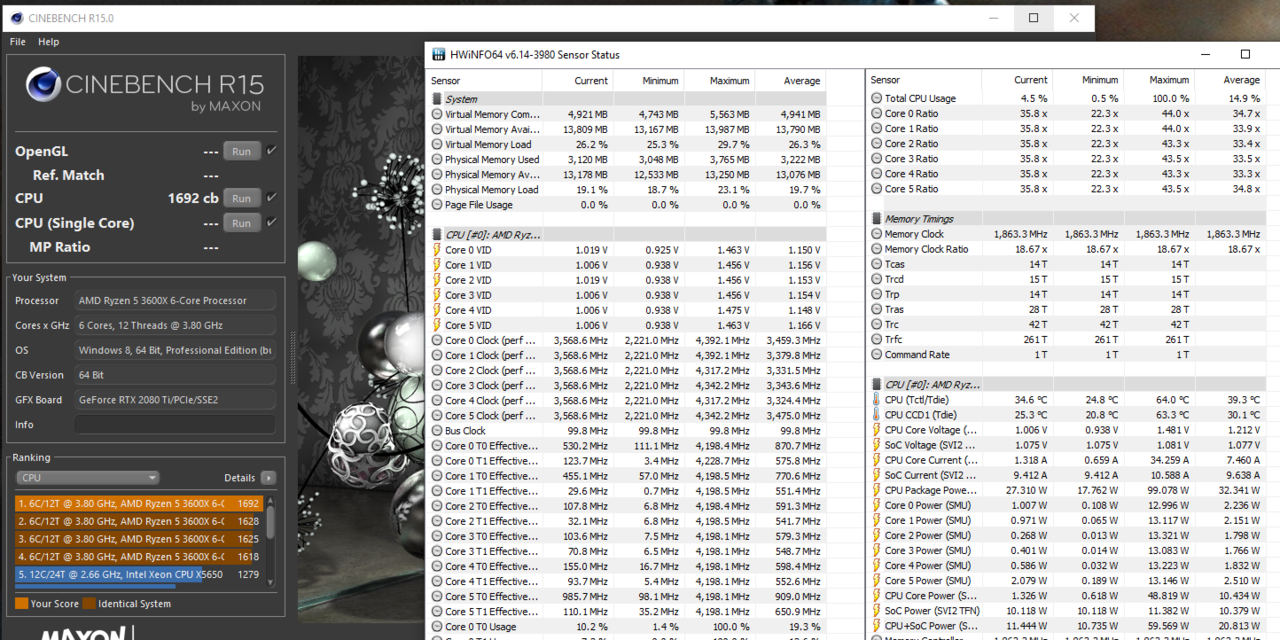Image resolution: width=1280 pixels, height=640 pixels.
Task: Toggle the OpenGL test checkmark
Action: [x=271, y=151]
